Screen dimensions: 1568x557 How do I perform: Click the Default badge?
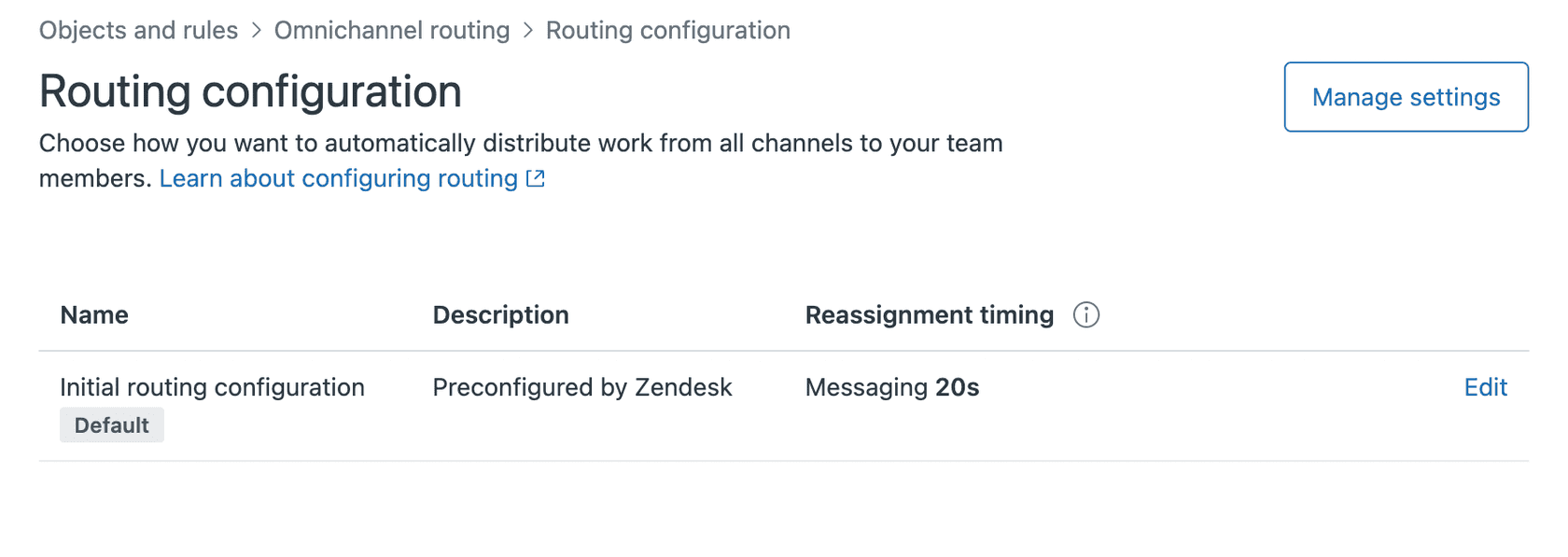tap(111, 425)
